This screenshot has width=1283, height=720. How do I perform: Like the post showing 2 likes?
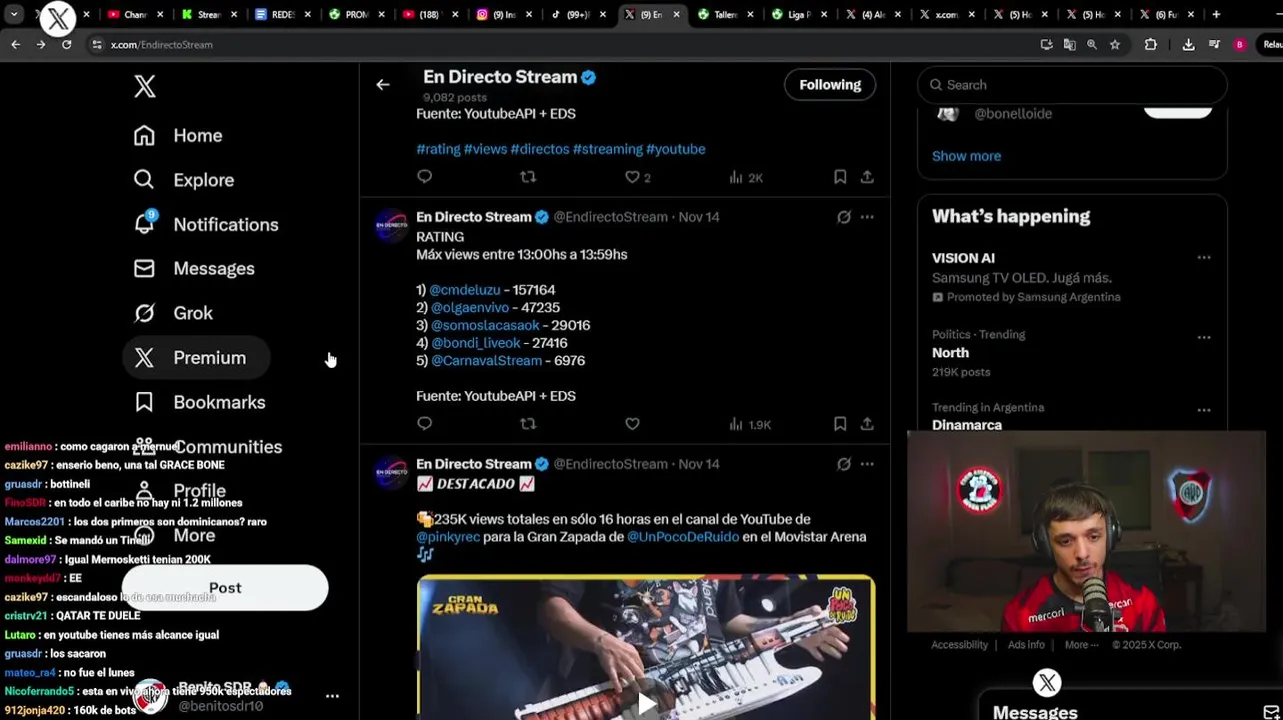tap(637, 177)
